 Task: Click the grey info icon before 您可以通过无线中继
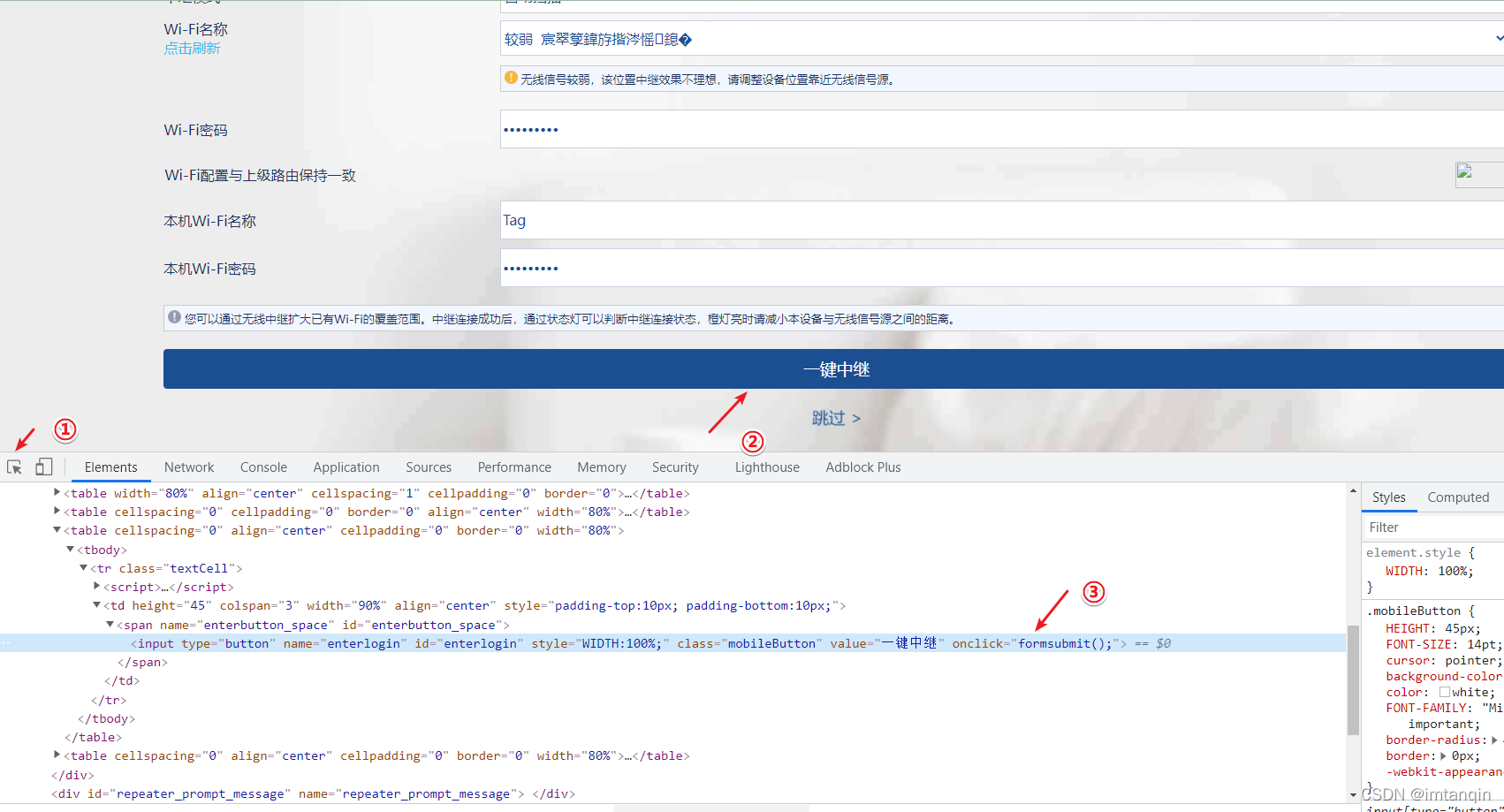174,317
